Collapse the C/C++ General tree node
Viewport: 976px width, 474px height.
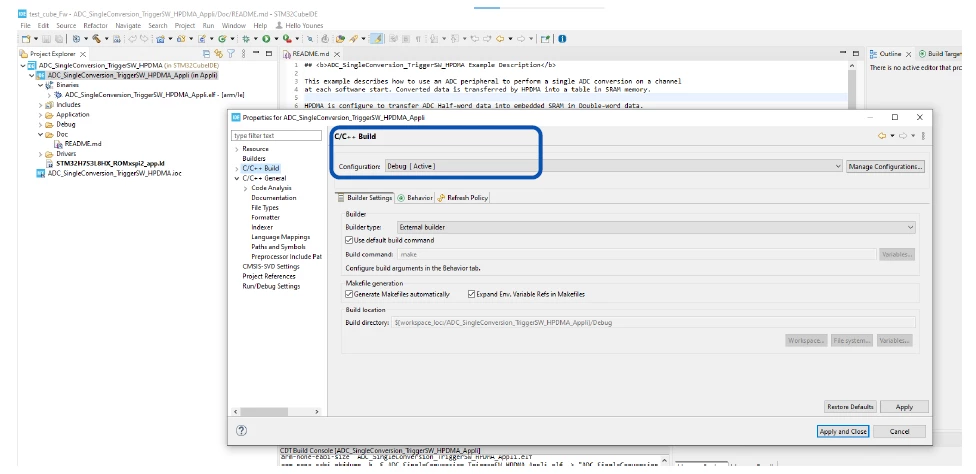[x=237, y=178]
